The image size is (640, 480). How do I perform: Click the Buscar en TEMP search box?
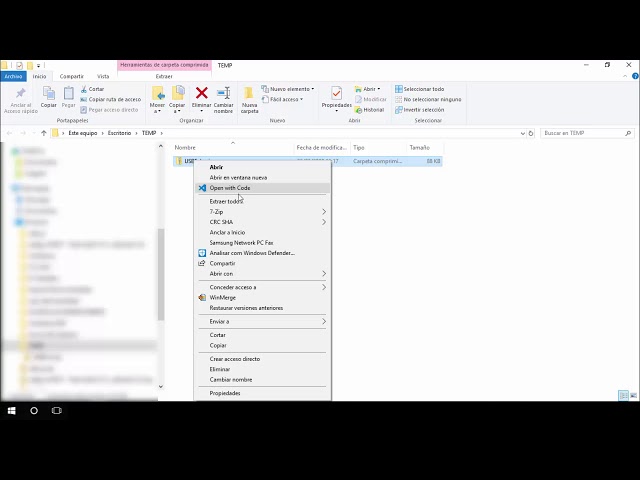[587, 133]
